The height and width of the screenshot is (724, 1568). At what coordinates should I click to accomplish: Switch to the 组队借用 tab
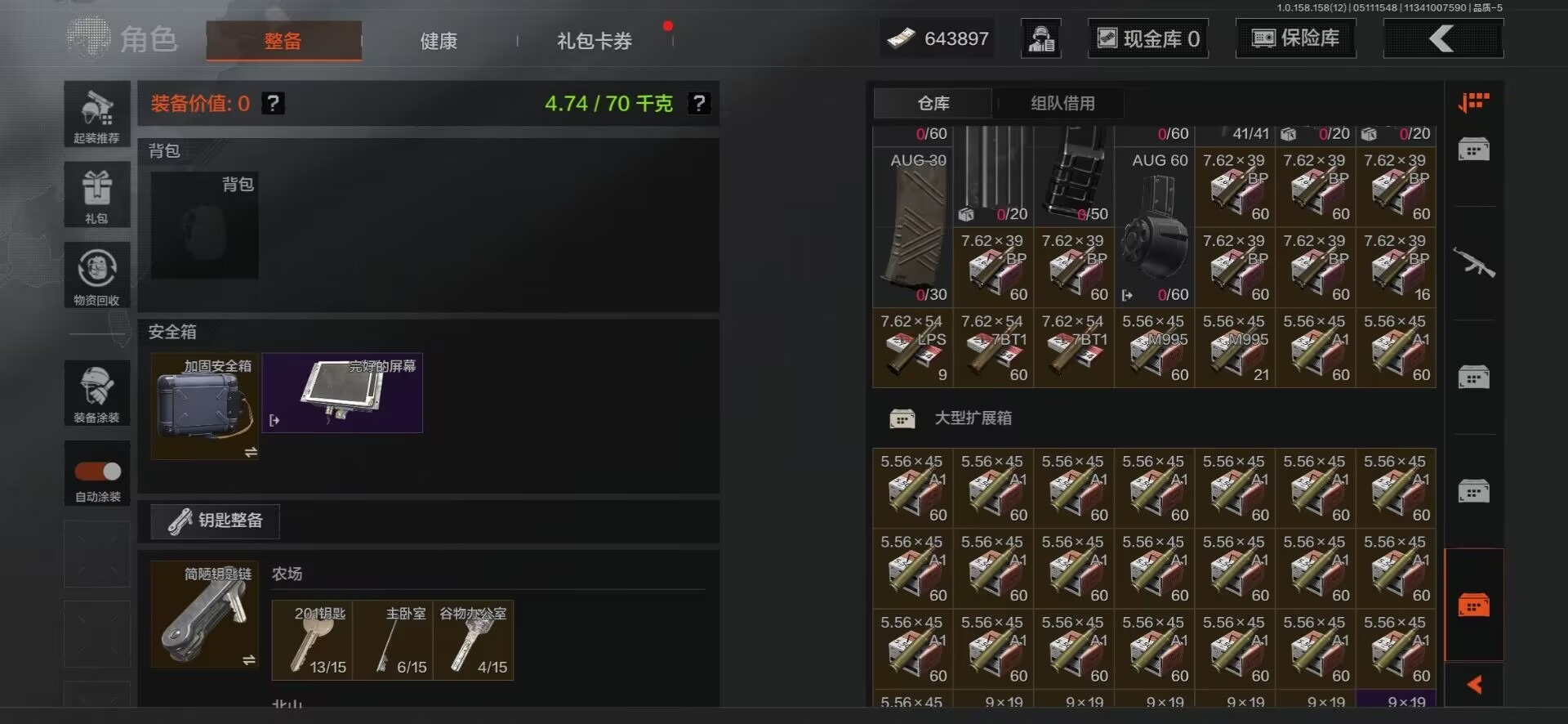[1062, 104]
